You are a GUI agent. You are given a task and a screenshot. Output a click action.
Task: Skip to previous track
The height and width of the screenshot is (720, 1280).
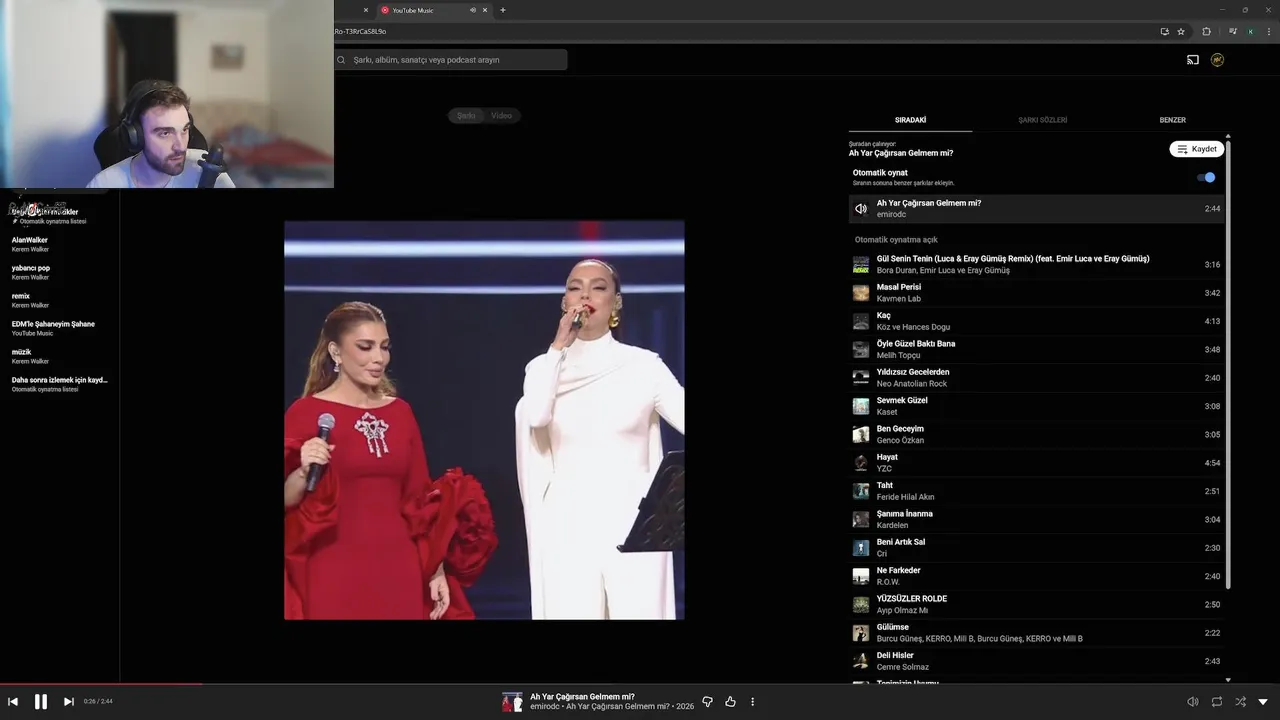[x=13, y=701]
